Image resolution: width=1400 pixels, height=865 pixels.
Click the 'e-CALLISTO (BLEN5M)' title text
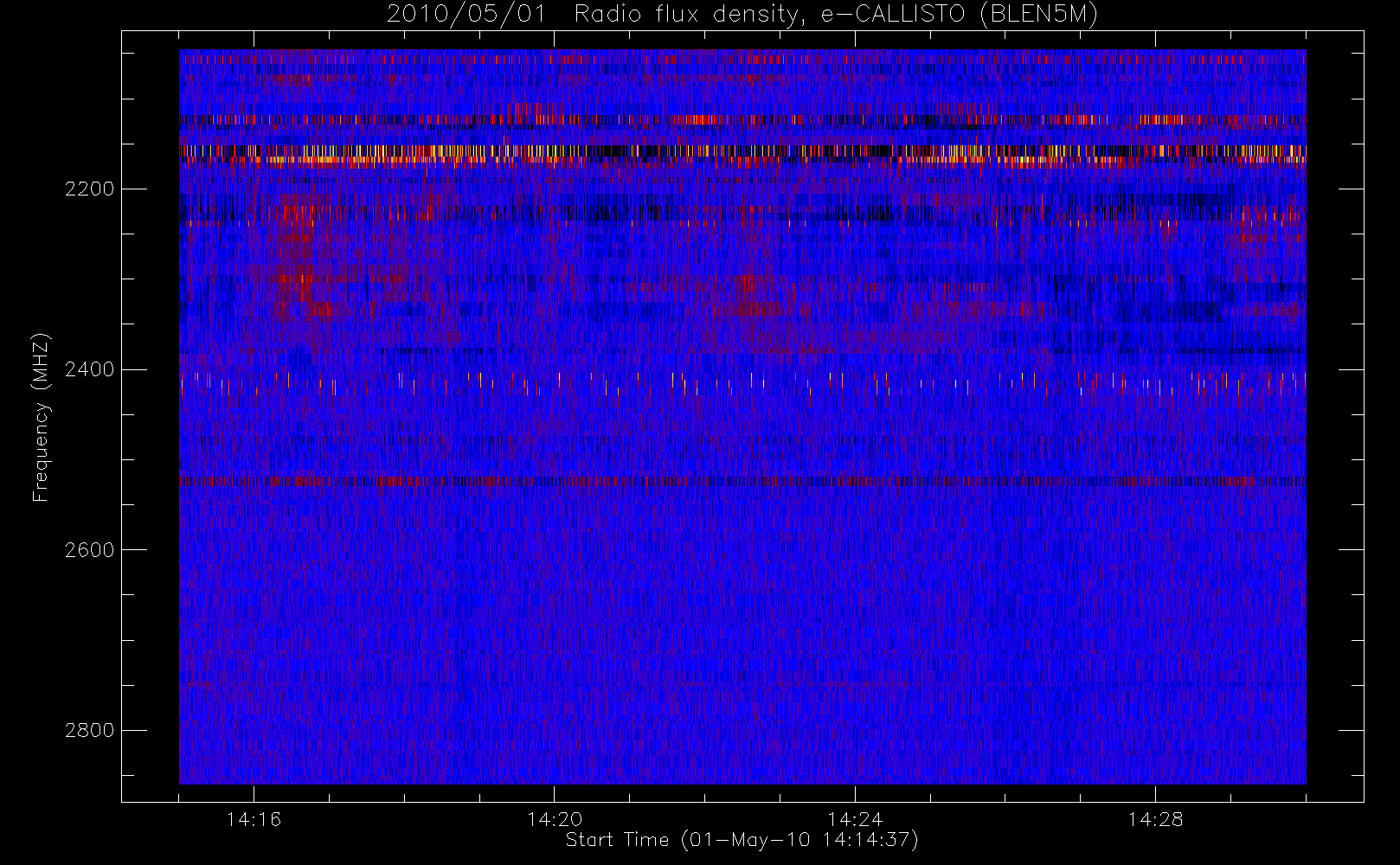960,14
